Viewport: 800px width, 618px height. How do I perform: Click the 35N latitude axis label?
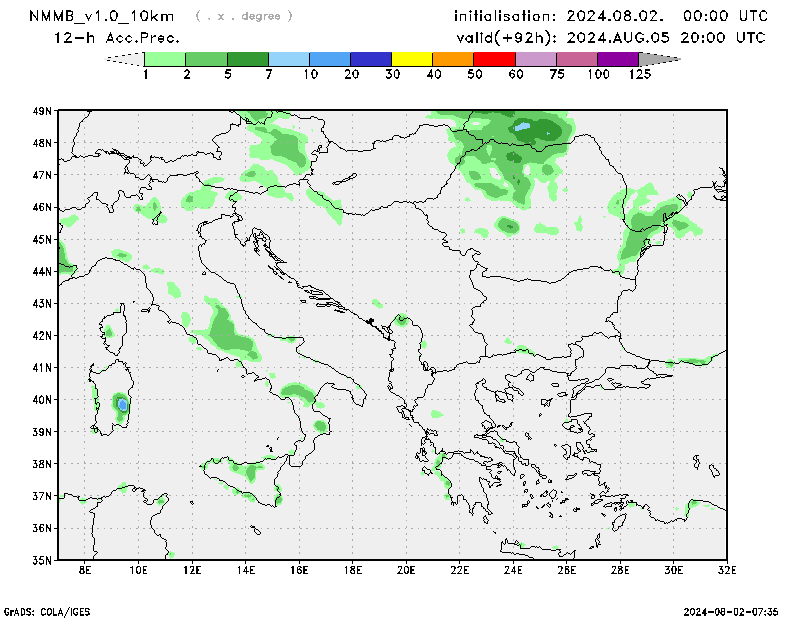point(43,560)
